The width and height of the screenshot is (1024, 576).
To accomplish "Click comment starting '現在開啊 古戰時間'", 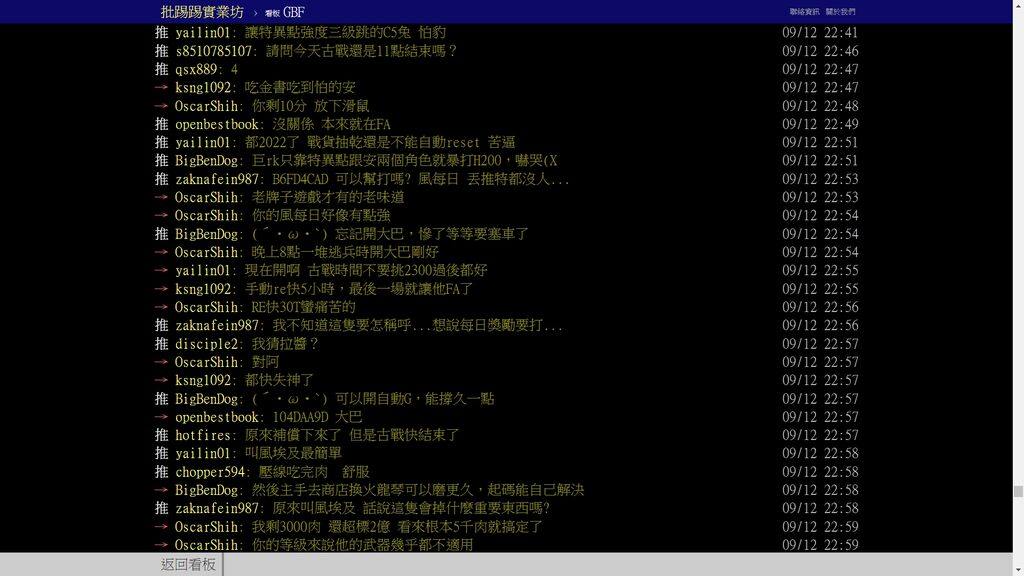I will tap(366, 270).
